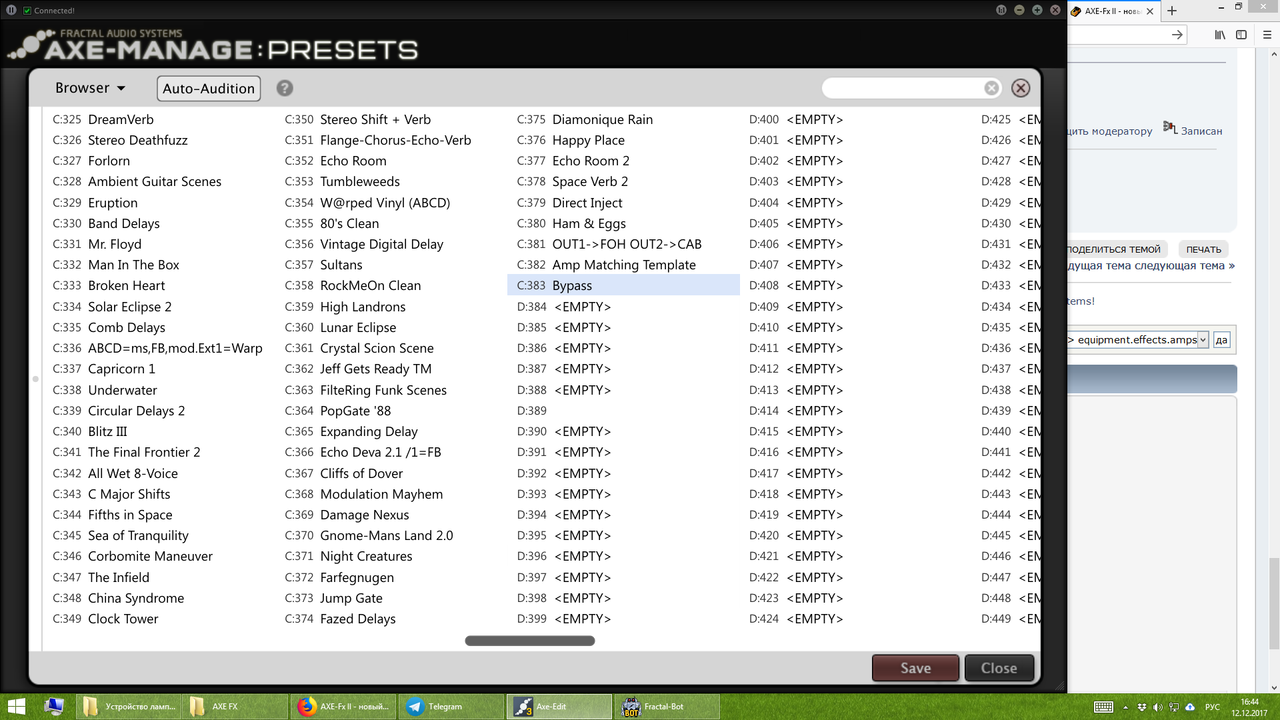
Task: Select preset C:340 Blitz III
Action: (x=160, y=431)
